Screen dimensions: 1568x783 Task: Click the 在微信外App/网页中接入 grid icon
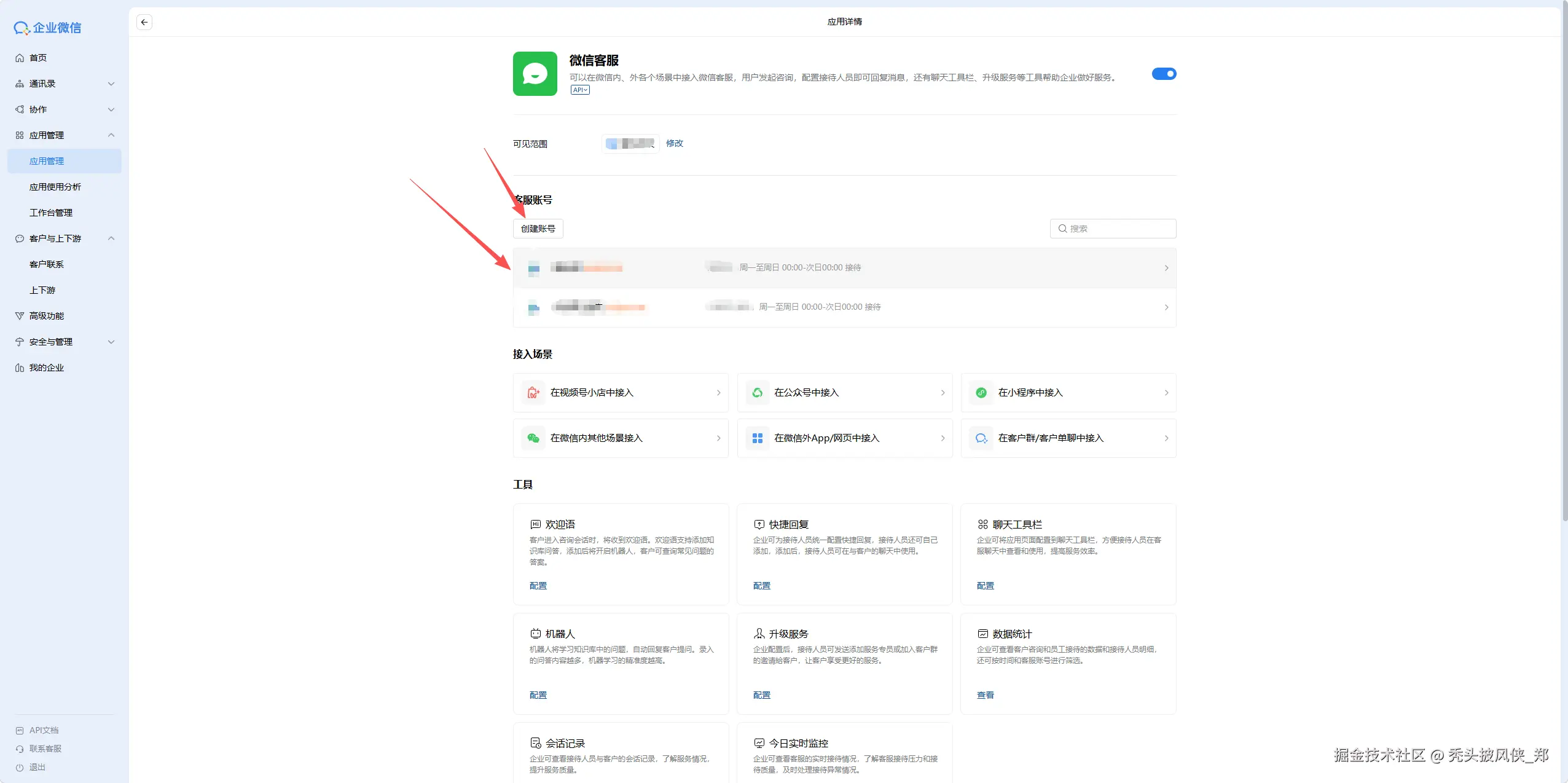point(758,438)
